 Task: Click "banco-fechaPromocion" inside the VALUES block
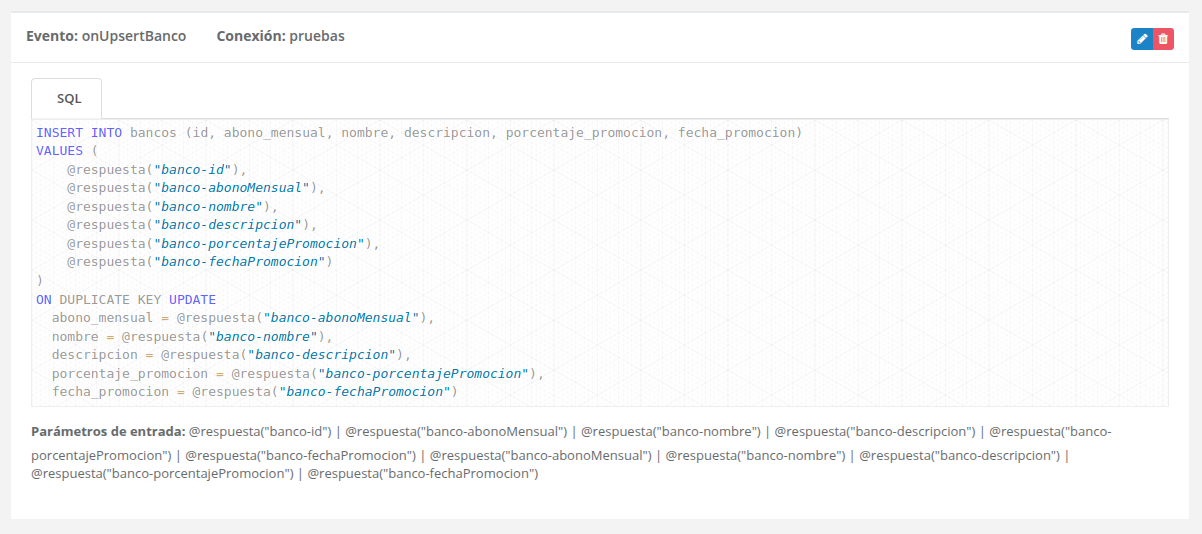pyautogui.click(x=238, y=262)
